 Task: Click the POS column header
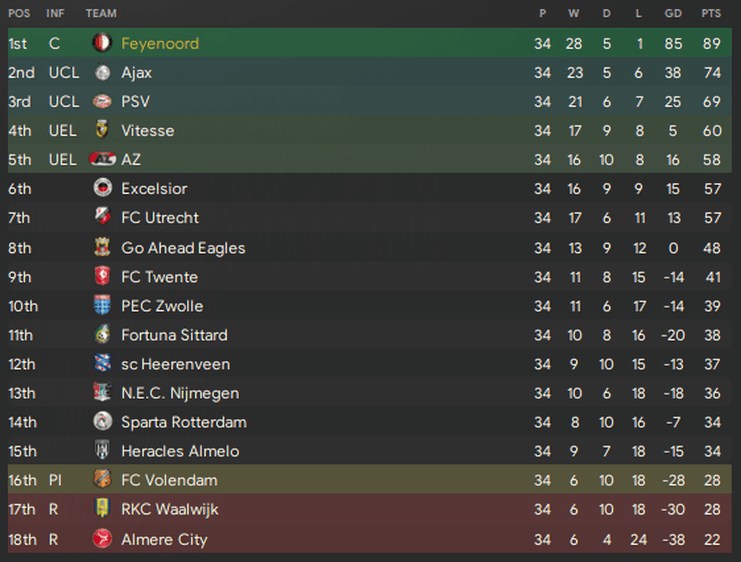(19, 13)
